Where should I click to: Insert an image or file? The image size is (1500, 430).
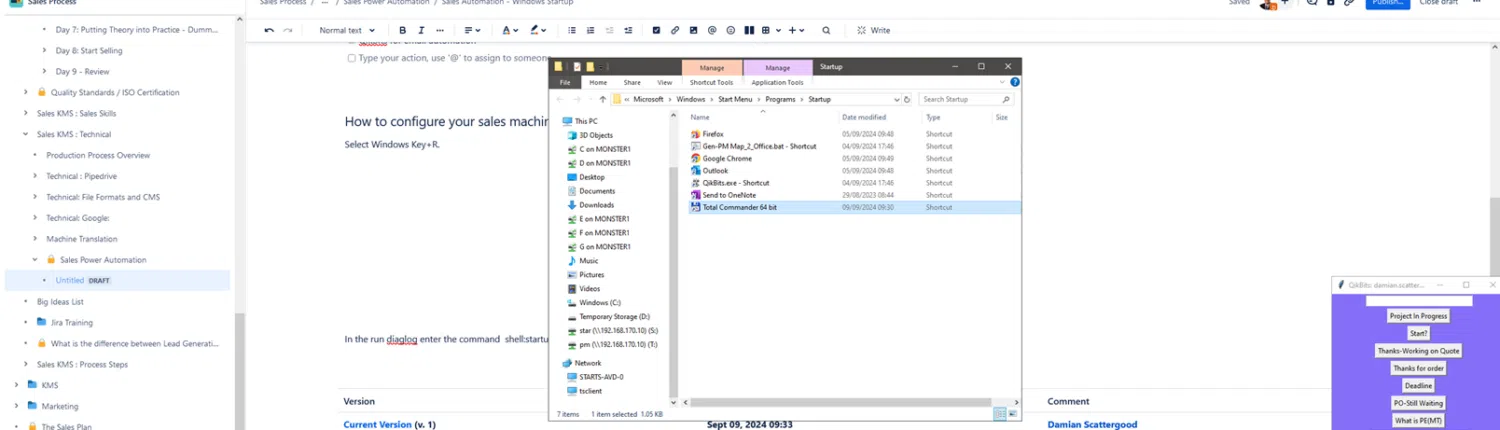tap(693, 31)
